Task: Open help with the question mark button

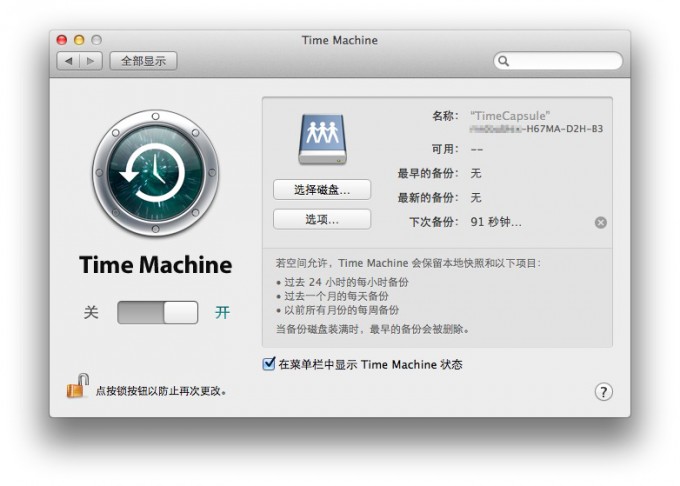Action: 603,392
